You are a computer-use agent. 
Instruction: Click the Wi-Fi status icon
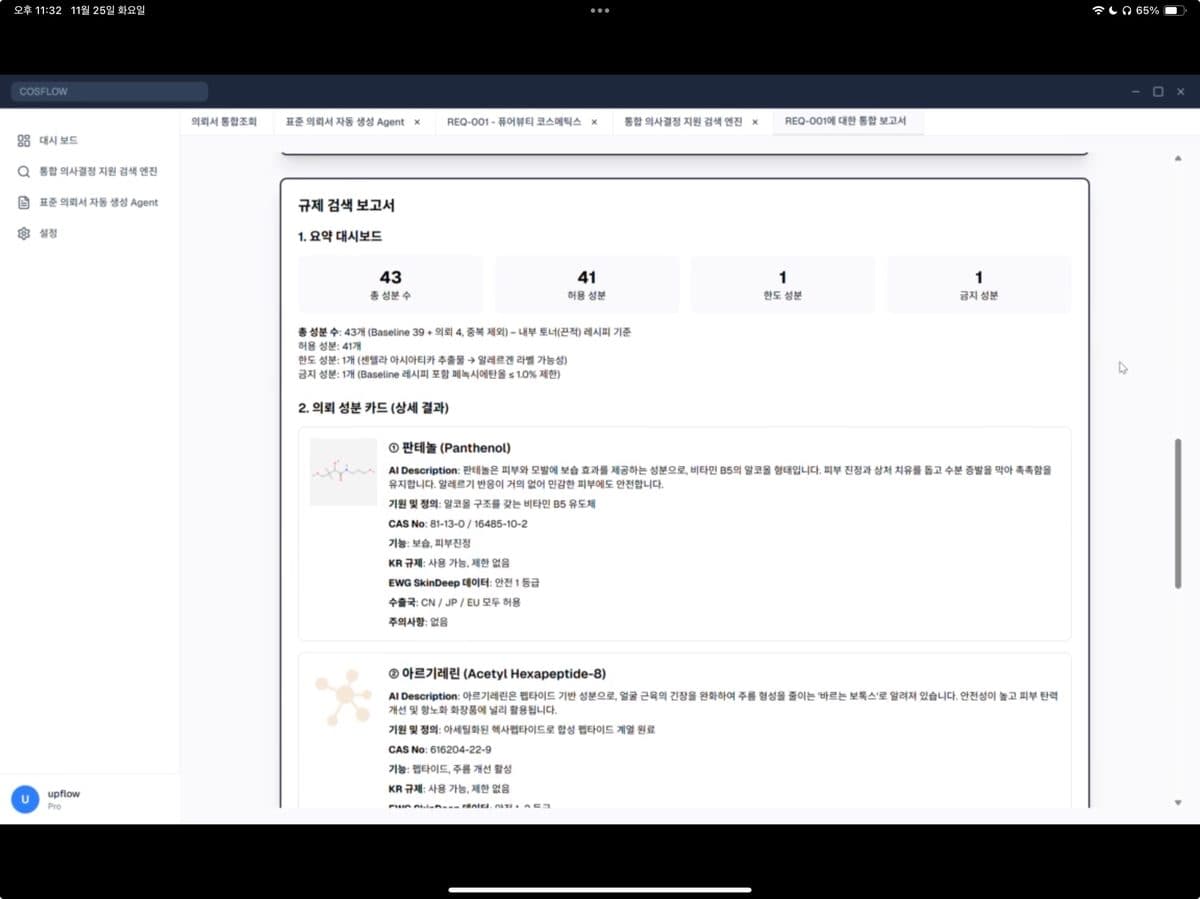coord(1098,10)
